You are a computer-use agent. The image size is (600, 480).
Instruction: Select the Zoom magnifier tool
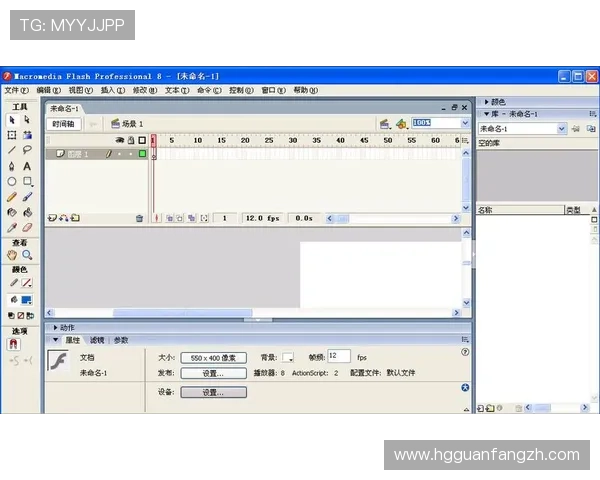click(27, 255)
